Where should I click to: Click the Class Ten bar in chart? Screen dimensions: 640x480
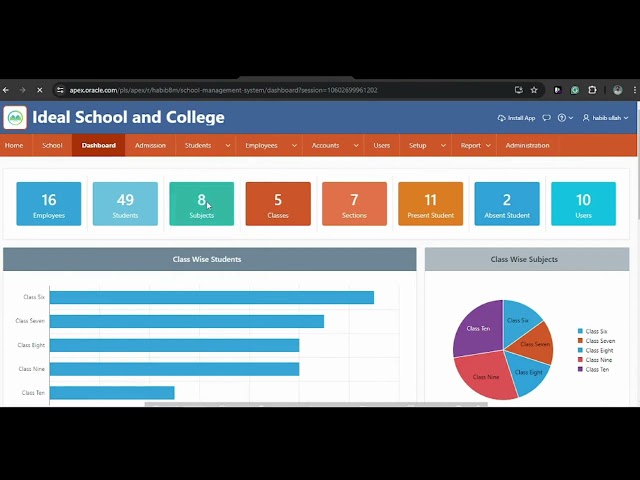pyautogui.click(x=112, y=393)
